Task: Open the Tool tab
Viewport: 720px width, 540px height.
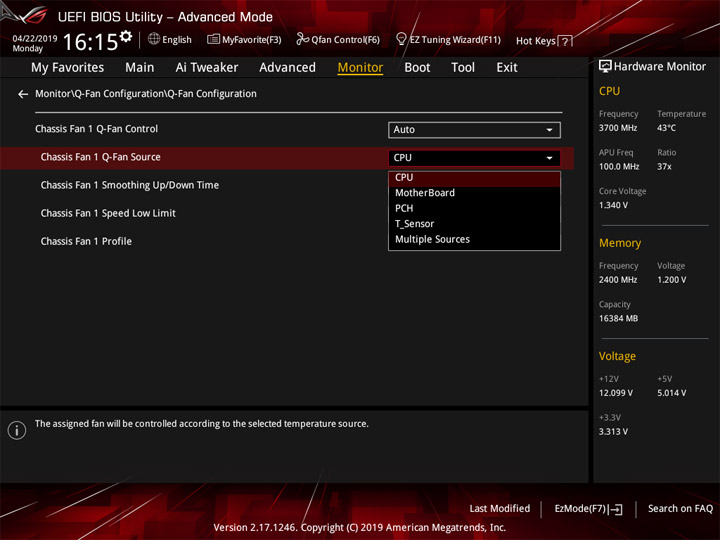Action: pos(463,68)
